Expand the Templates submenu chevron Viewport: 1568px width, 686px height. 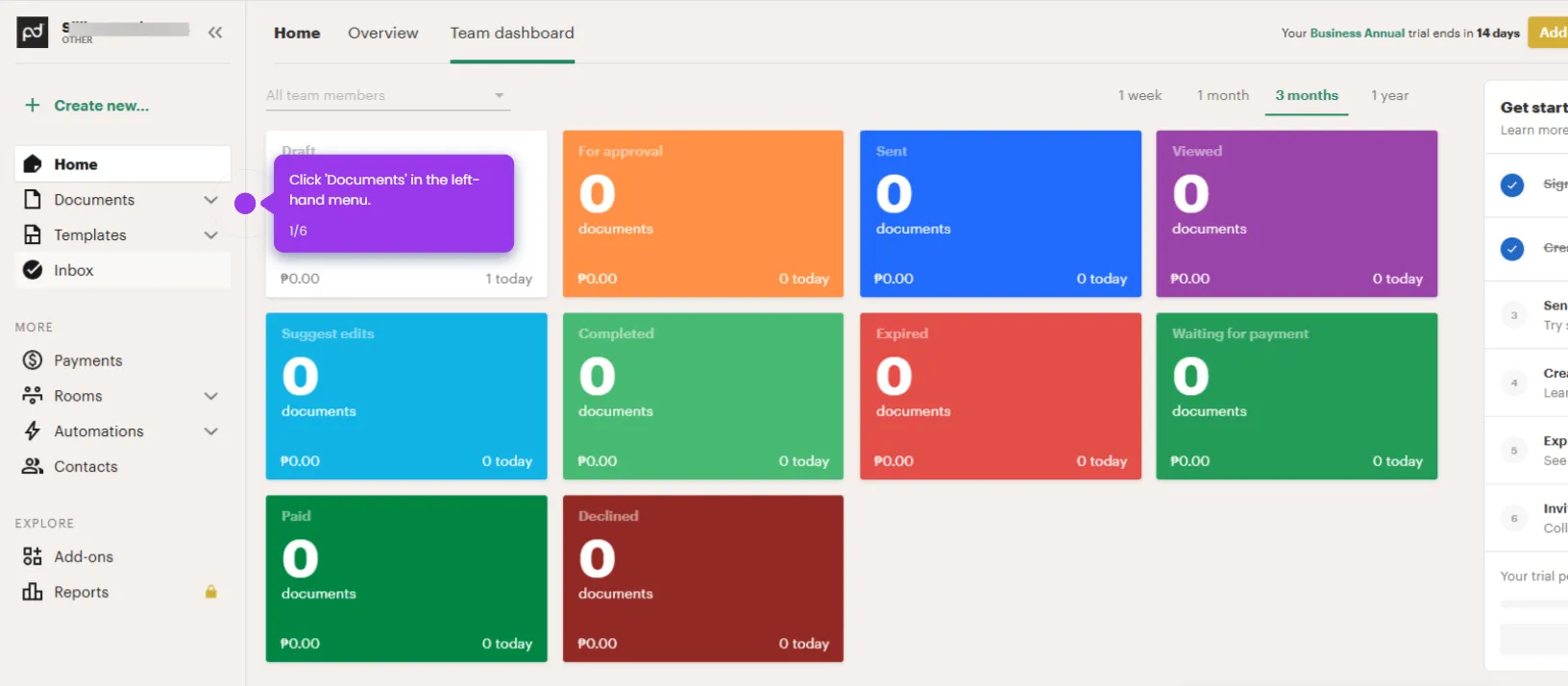pos(210,235)
